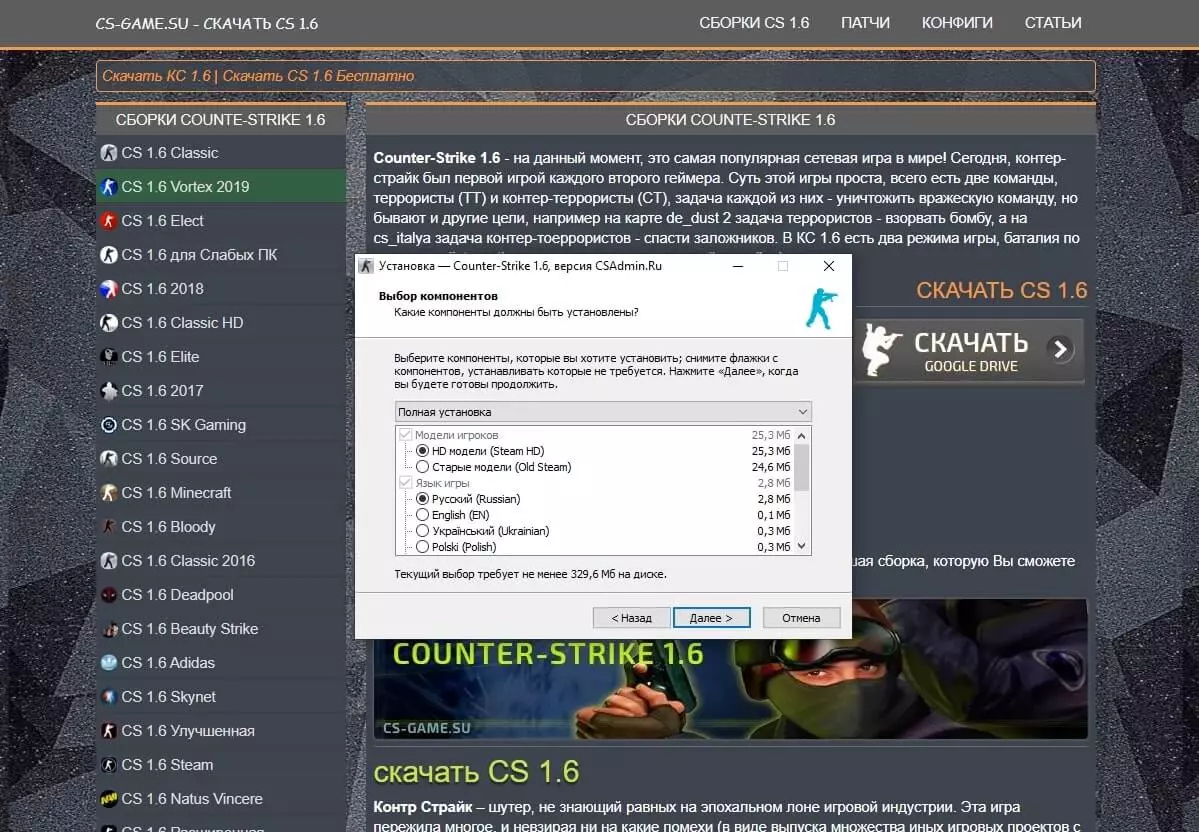The width and height of the screenshot is (1199, 832).
Task: Open the CS 1.6 Natus Vincere link
Action: tap(192, 799)
